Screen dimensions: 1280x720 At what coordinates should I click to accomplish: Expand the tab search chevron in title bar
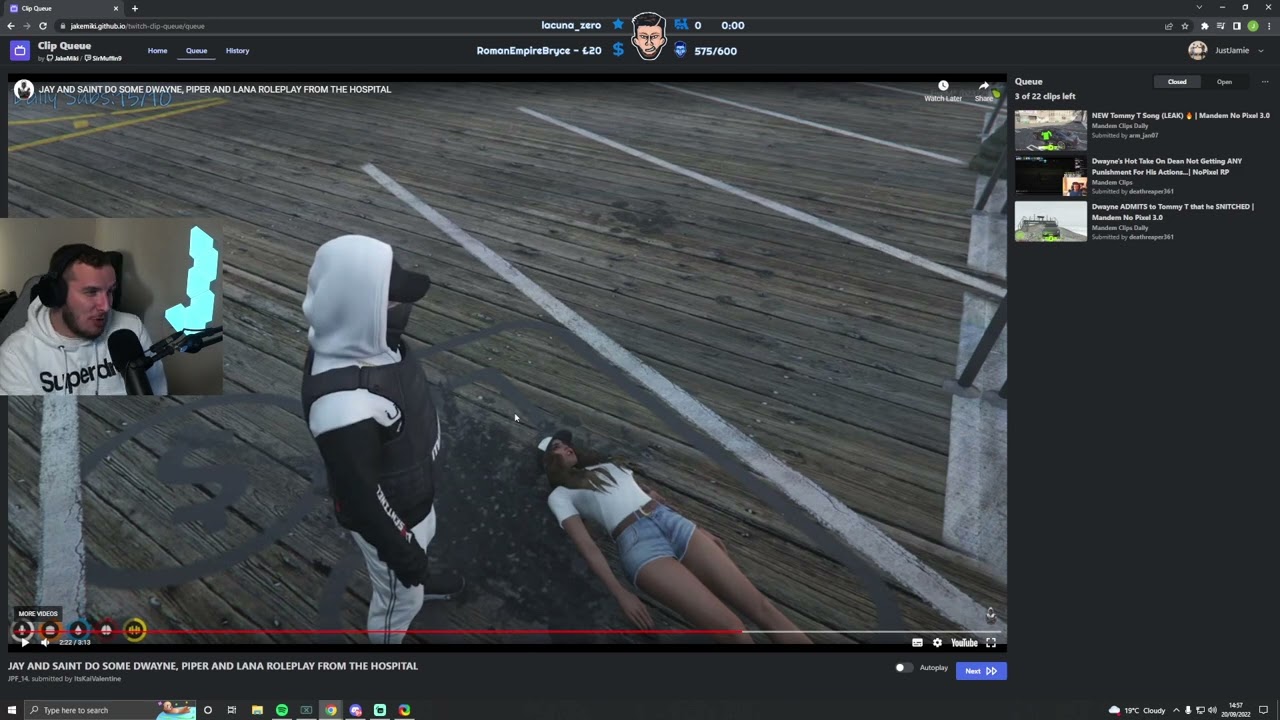(x=1199, y=8)
